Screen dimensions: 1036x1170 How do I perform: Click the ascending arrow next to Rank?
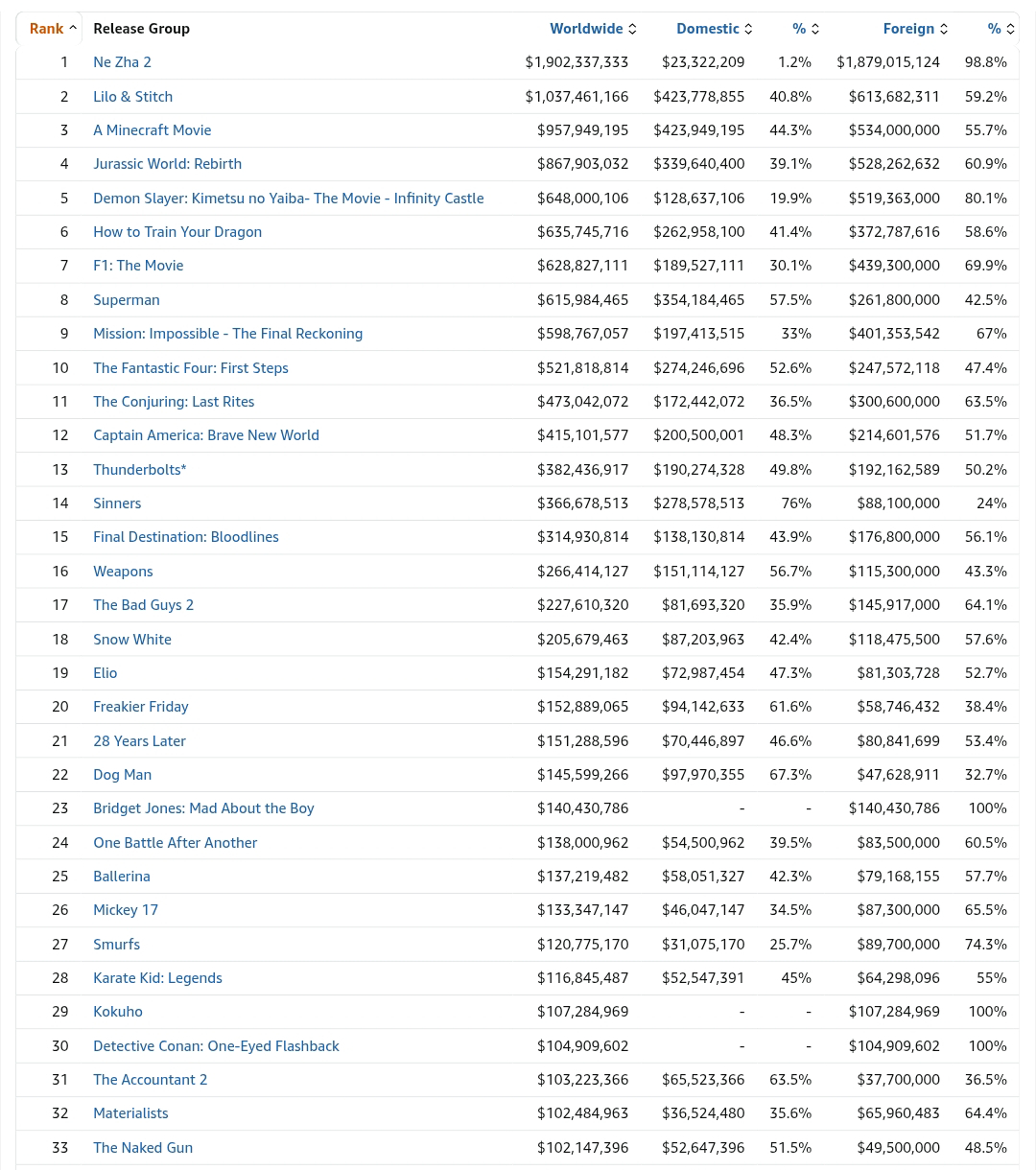pyautogui.click(x=73, y=29)
